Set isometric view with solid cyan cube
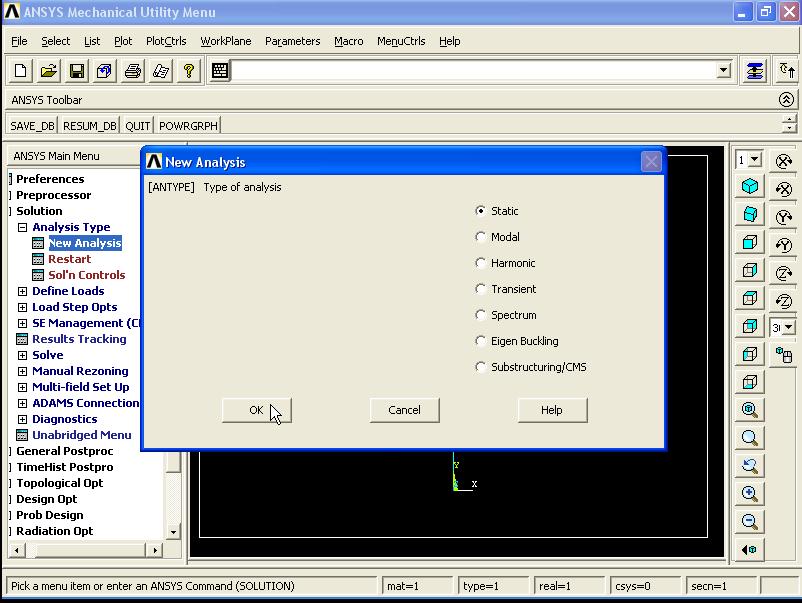The height and width of the screenshot is (603, 802). [x=750, y=186]
